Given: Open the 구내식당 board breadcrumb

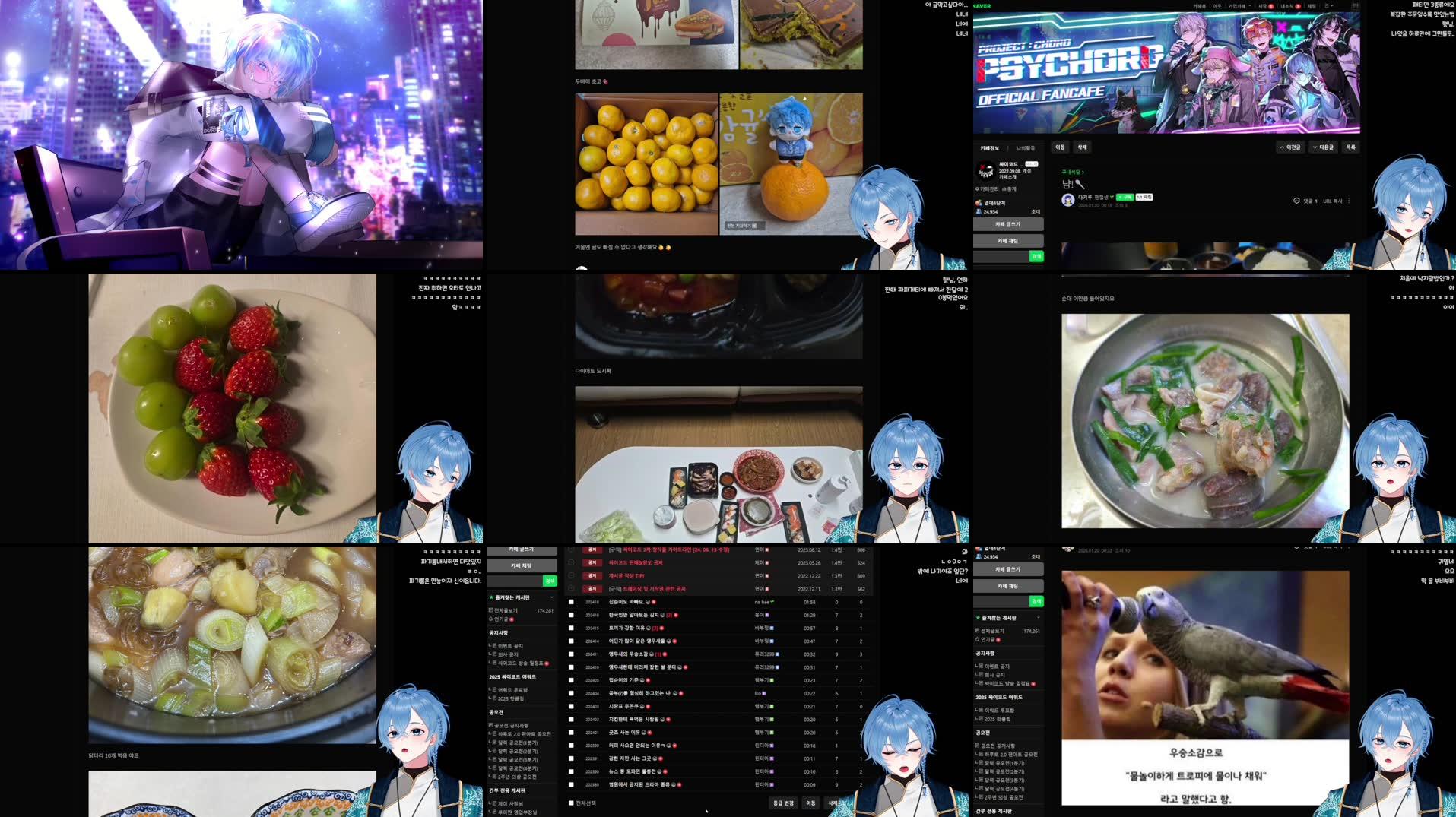Looking at the screenshot, I should (1073, 173).
